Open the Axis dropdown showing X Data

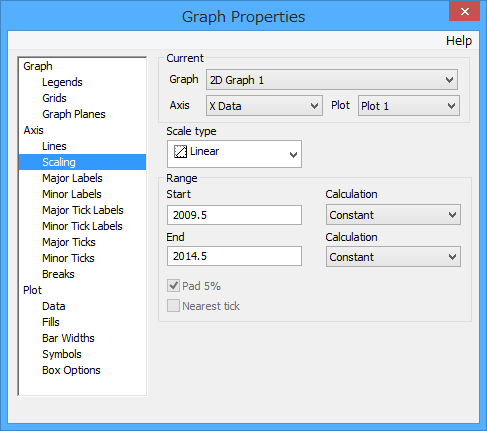[x=264, y=106]
